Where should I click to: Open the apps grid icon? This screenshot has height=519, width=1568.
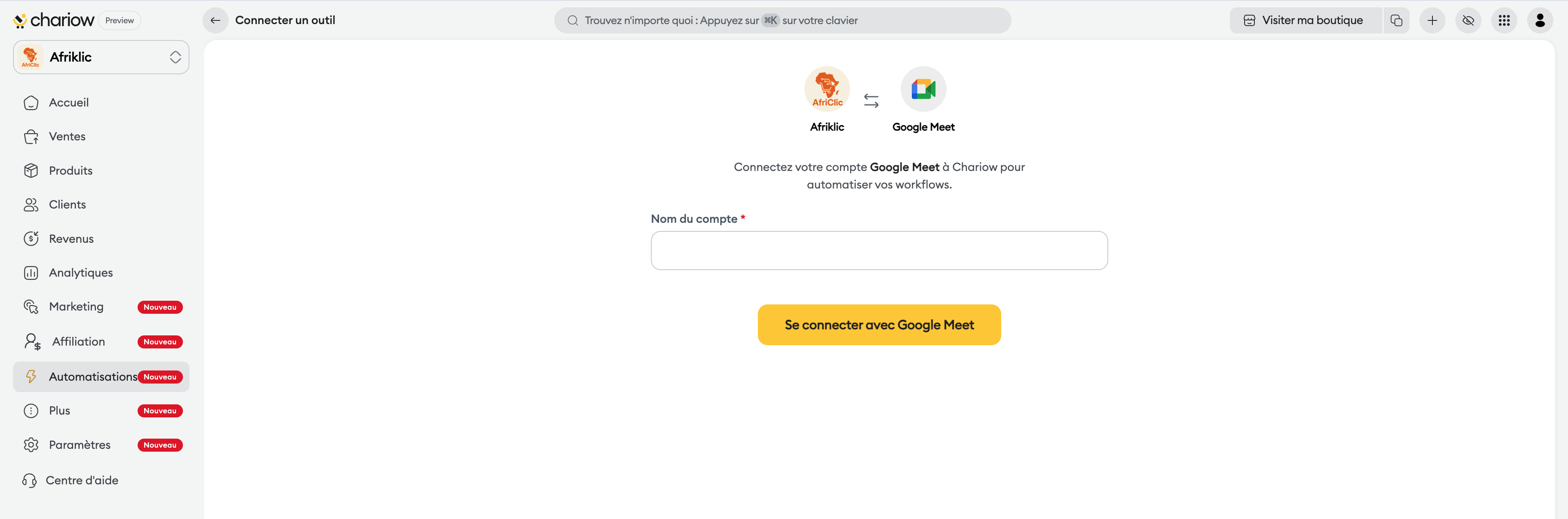pos(1504,20)
